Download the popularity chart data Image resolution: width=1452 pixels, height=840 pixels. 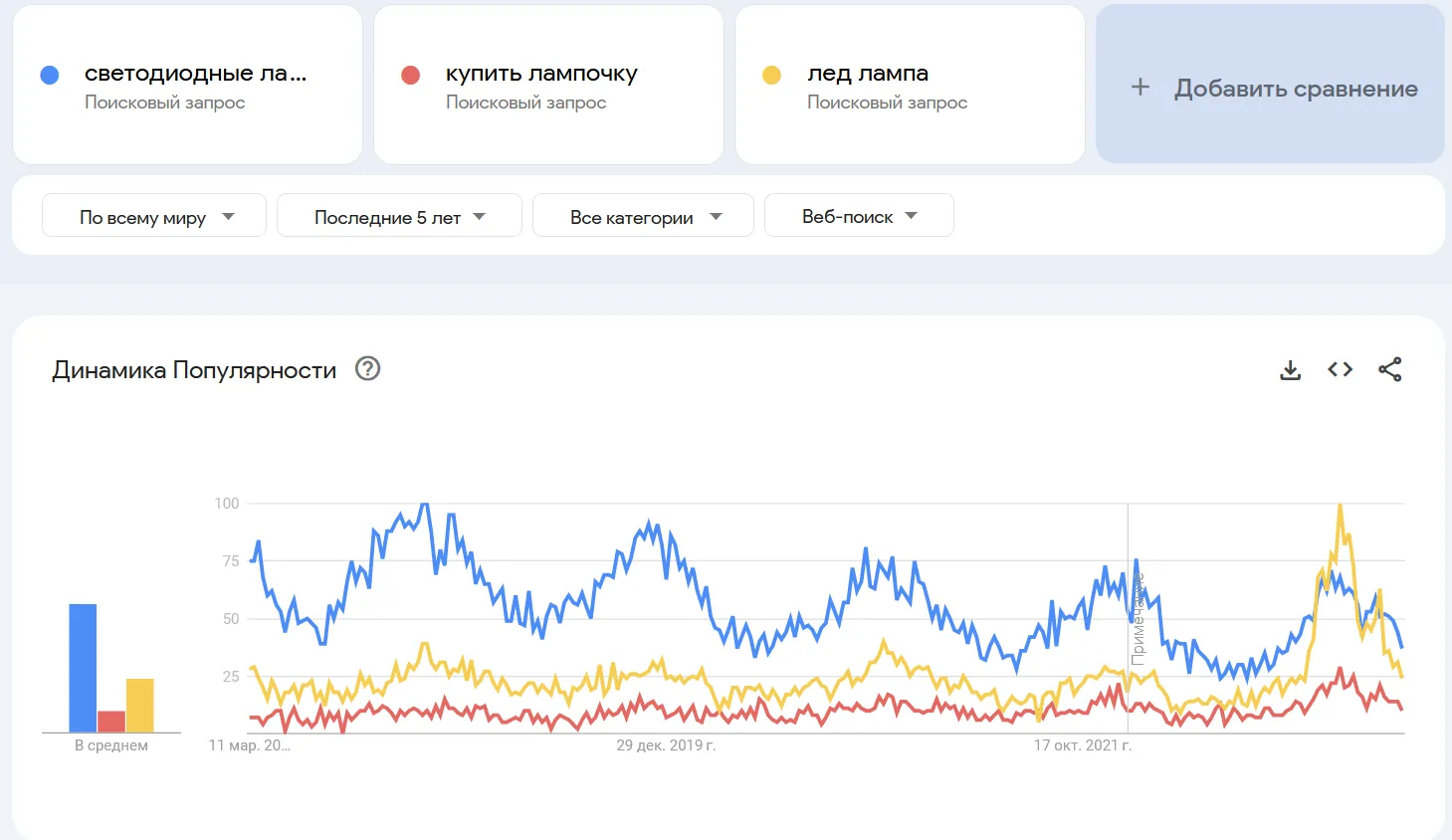point(1290,370)
